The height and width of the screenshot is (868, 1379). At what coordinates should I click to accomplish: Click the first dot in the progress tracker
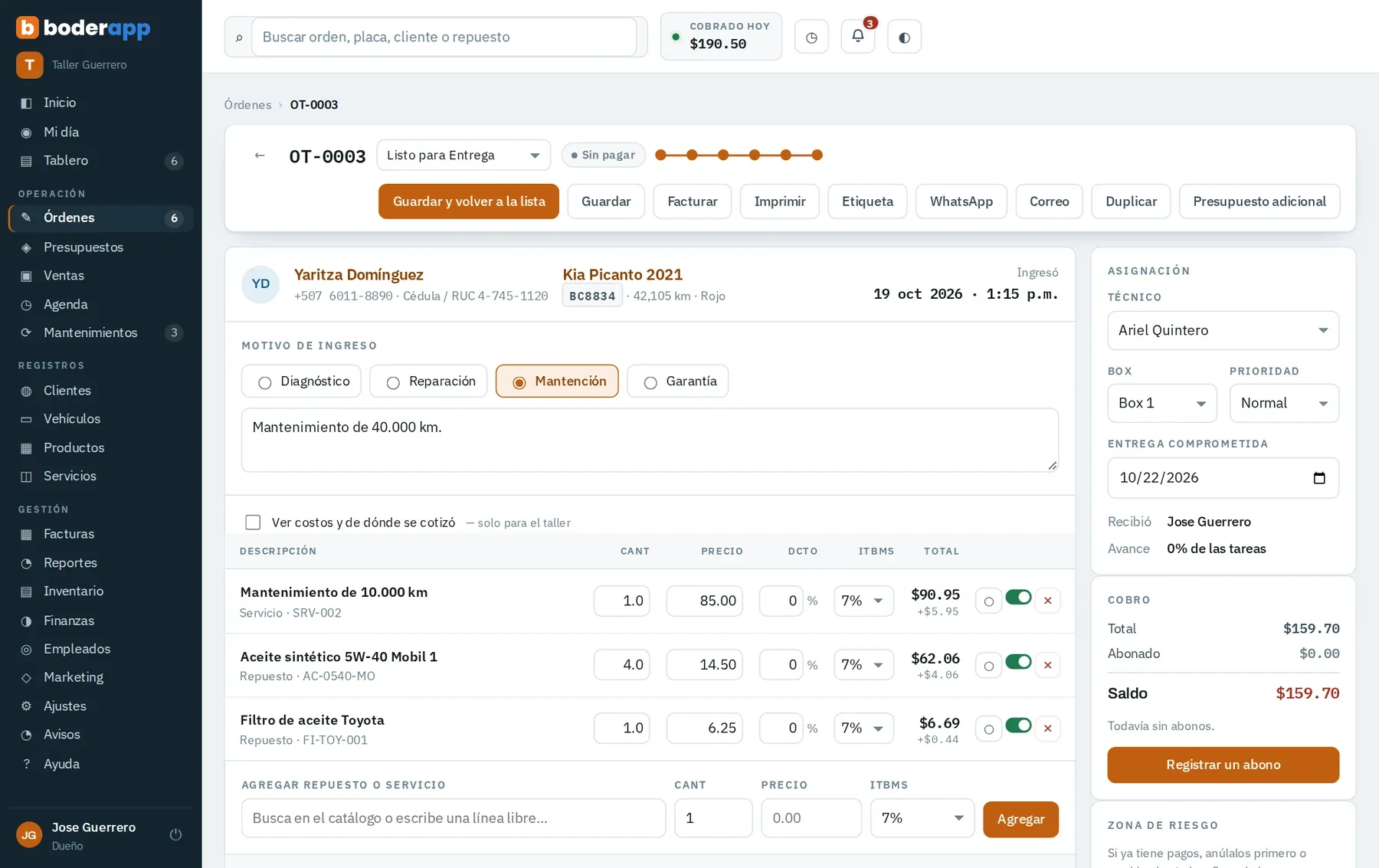[661, 156]
